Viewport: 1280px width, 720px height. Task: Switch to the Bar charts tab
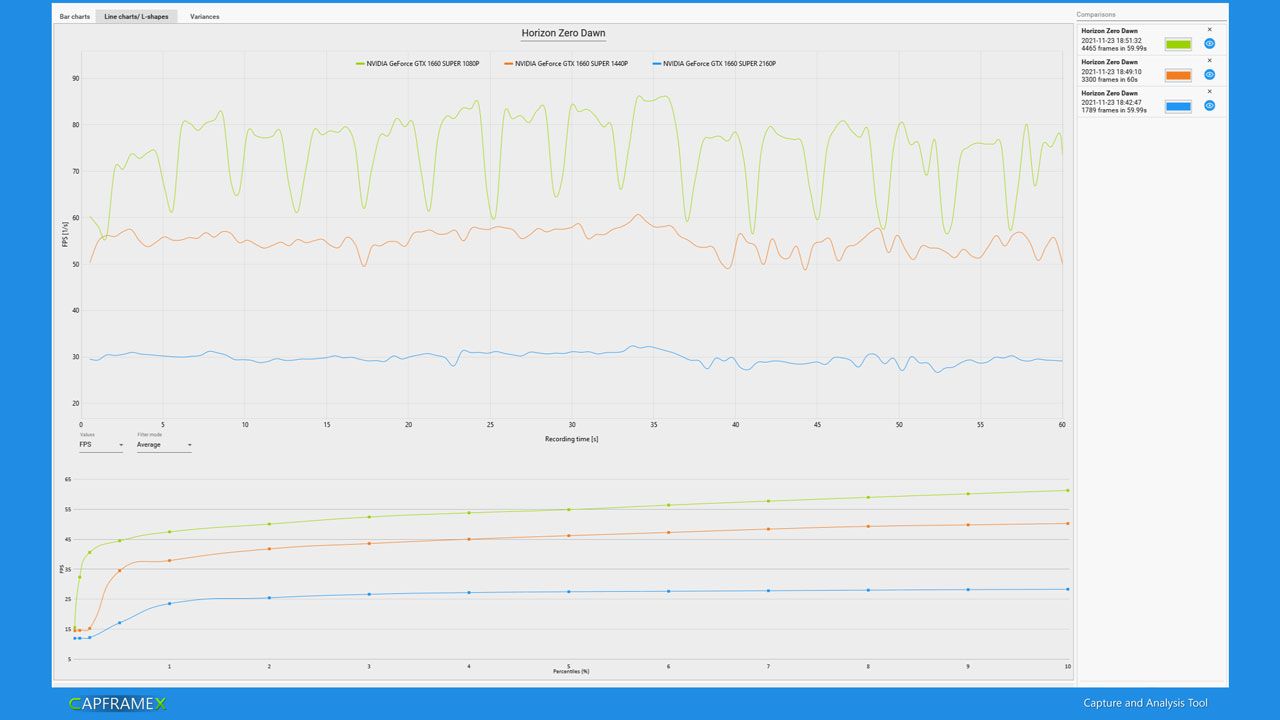pos(75,17)
